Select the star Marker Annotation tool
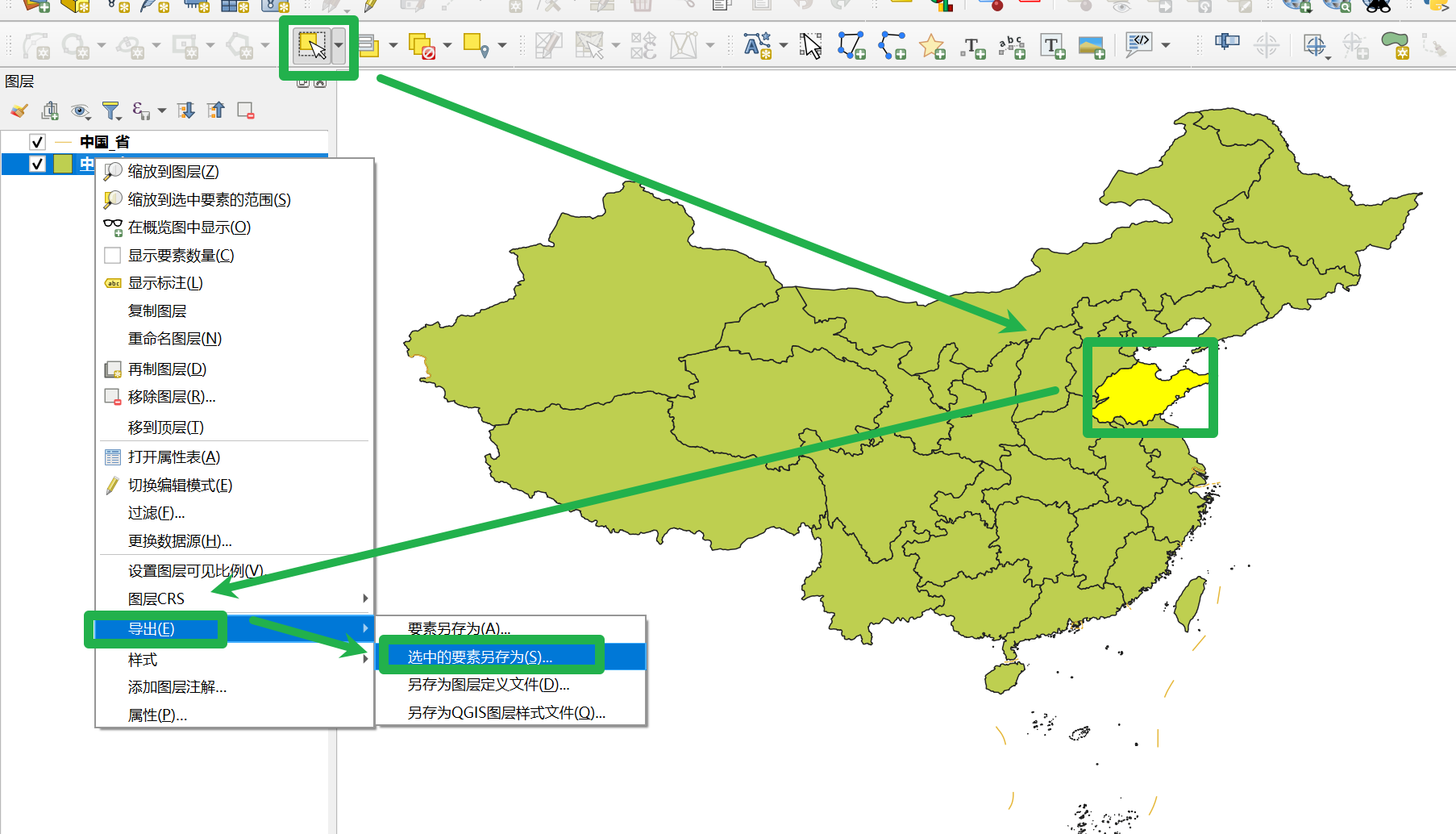1456x834 pixels. click(932, 45)
